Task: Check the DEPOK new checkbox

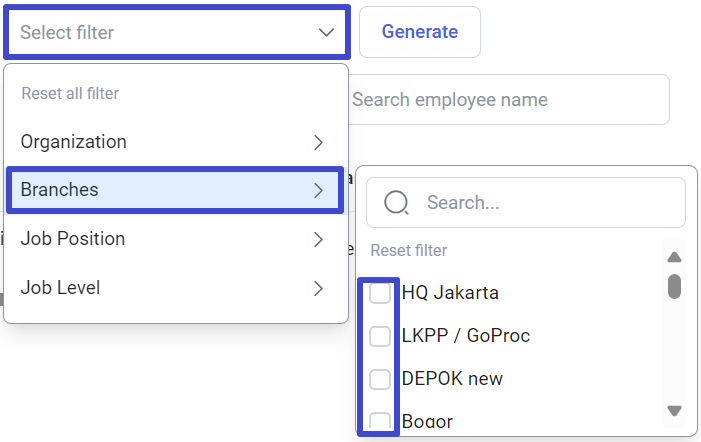Action: pos(380,379)
